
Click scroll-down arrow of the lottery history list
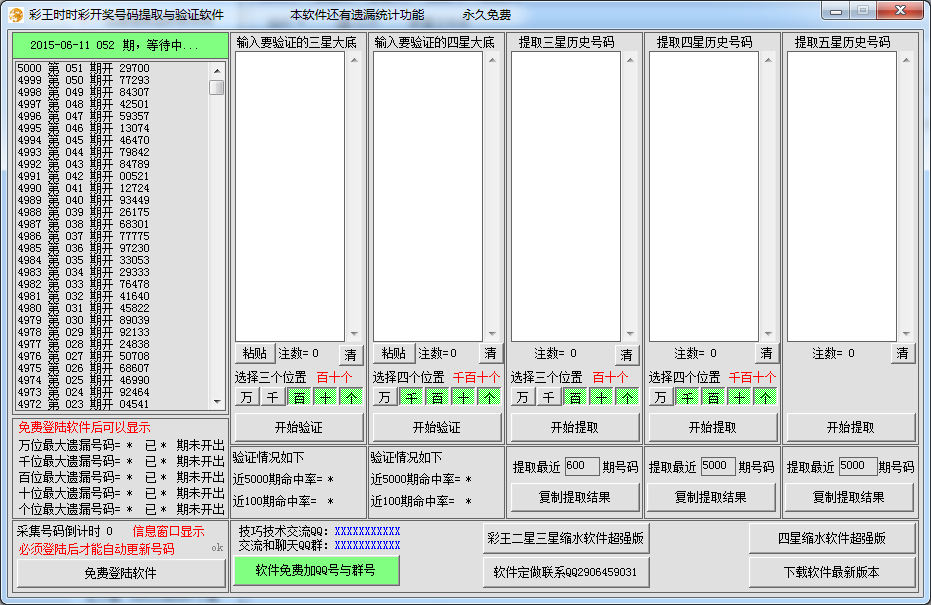(x=217, y=402)
